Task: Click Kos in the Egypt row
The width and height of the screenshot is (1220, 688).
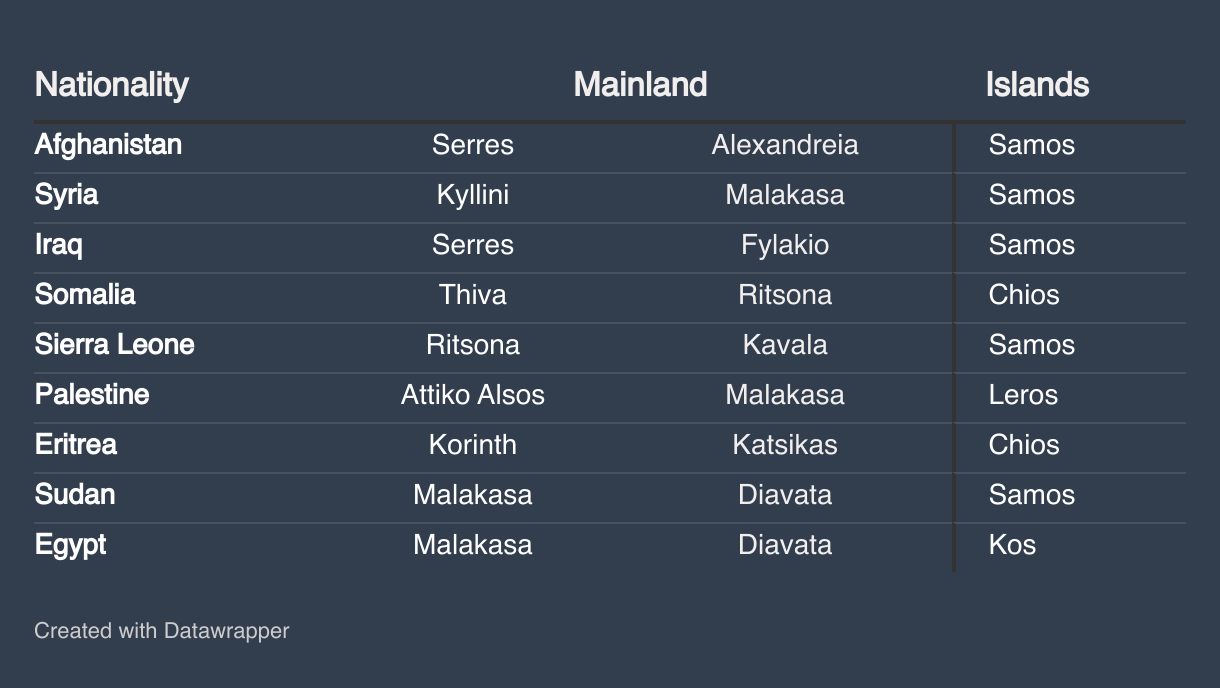Action: coord(1012,545)
